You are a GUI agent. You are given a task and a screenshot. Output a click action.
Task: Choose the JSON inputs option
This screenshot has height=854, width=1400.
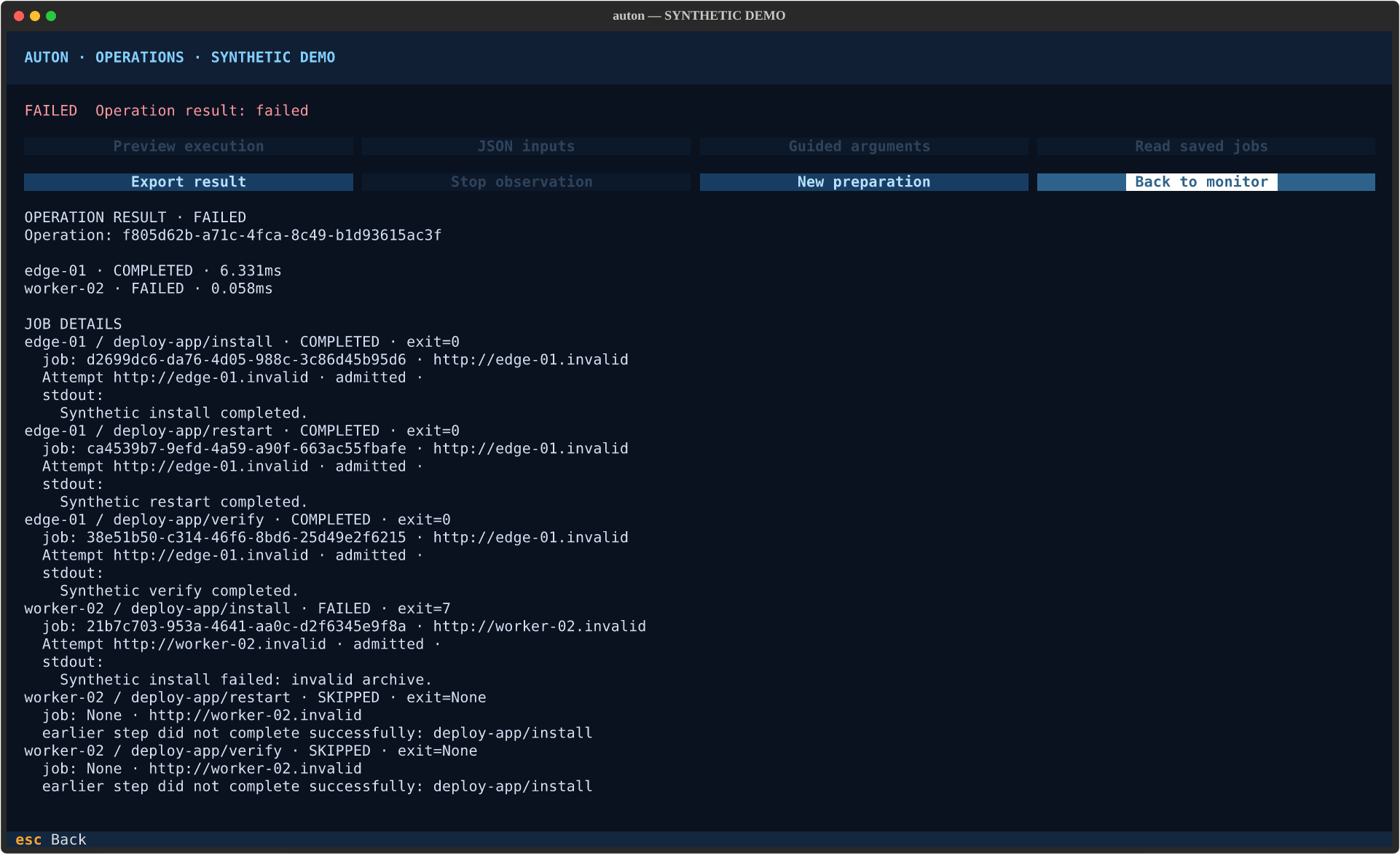point(526,146)
